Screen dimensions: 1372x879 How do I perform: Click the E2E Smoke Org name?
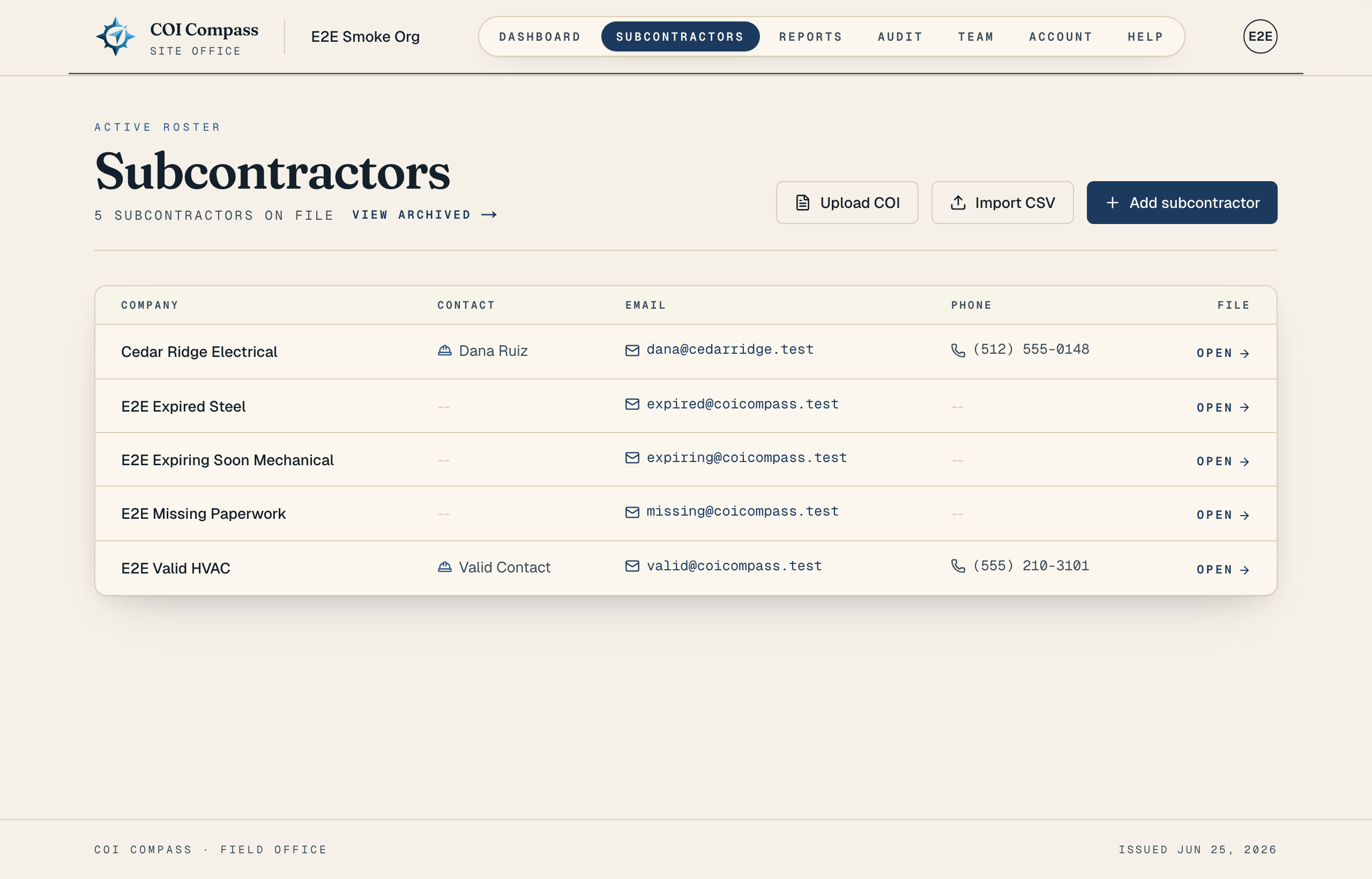point(366,36)
